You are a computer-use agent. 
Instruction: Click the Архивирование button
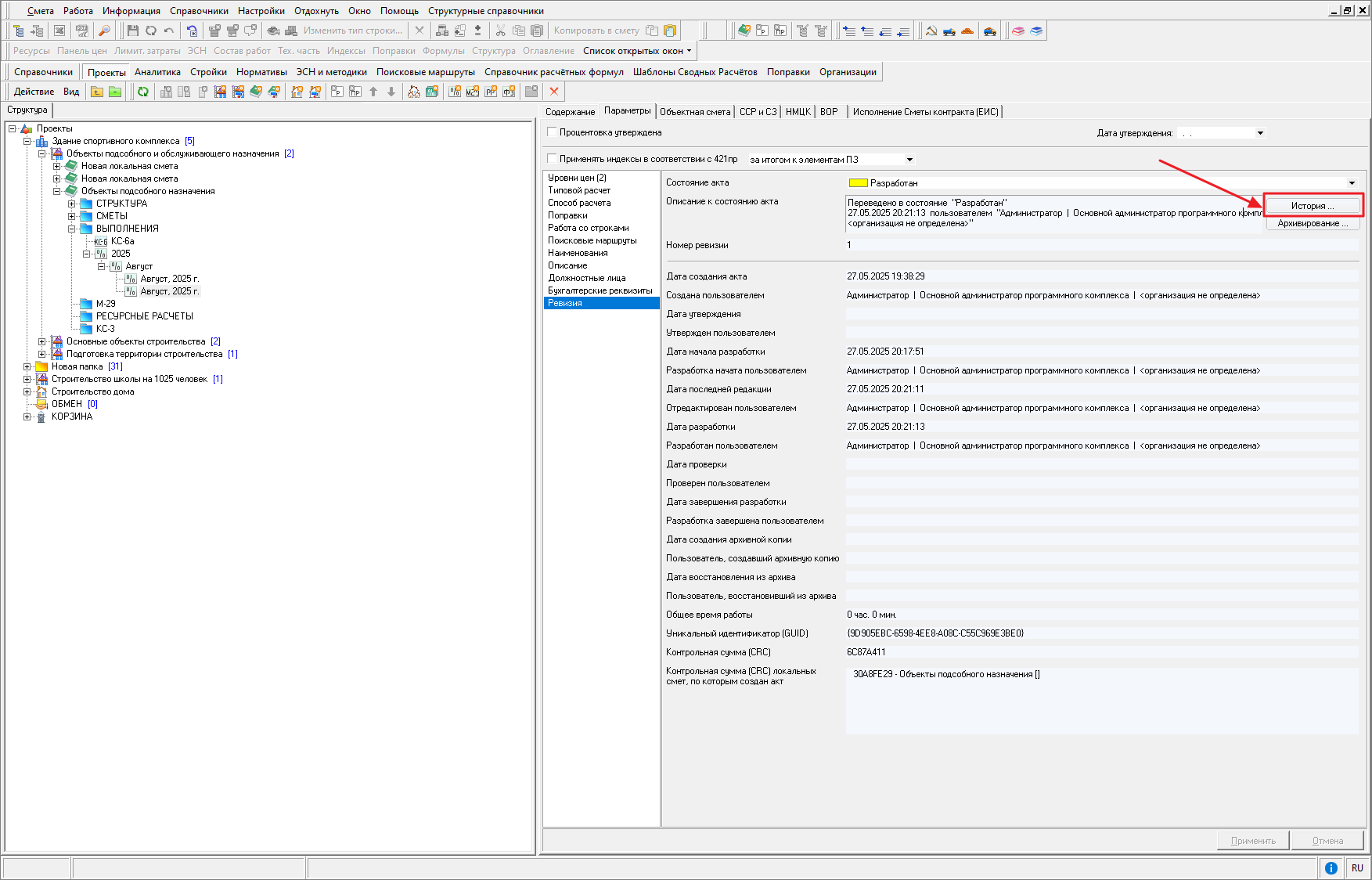click(1313, 224)
